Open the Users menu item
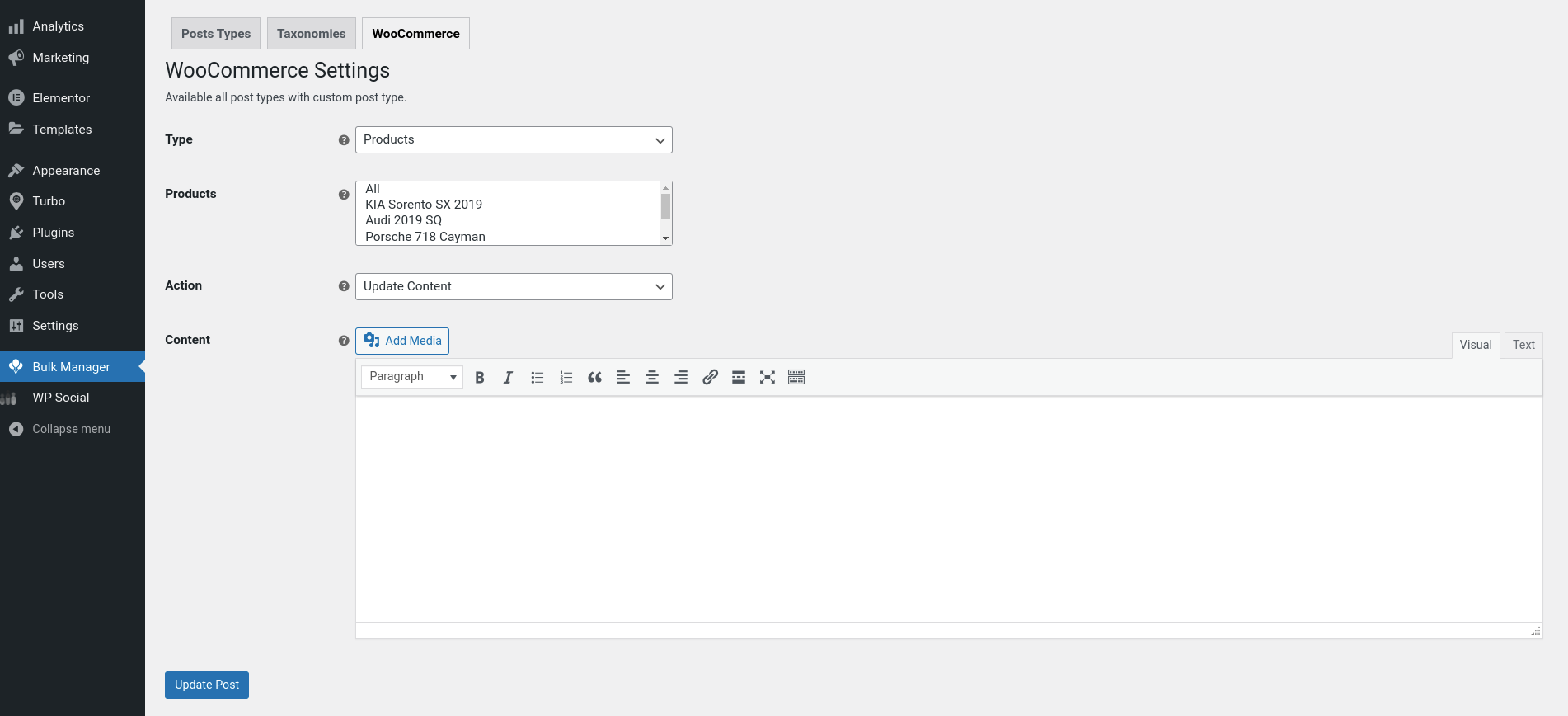This screenshot has height=716, width=1568. tap(73, 264)
